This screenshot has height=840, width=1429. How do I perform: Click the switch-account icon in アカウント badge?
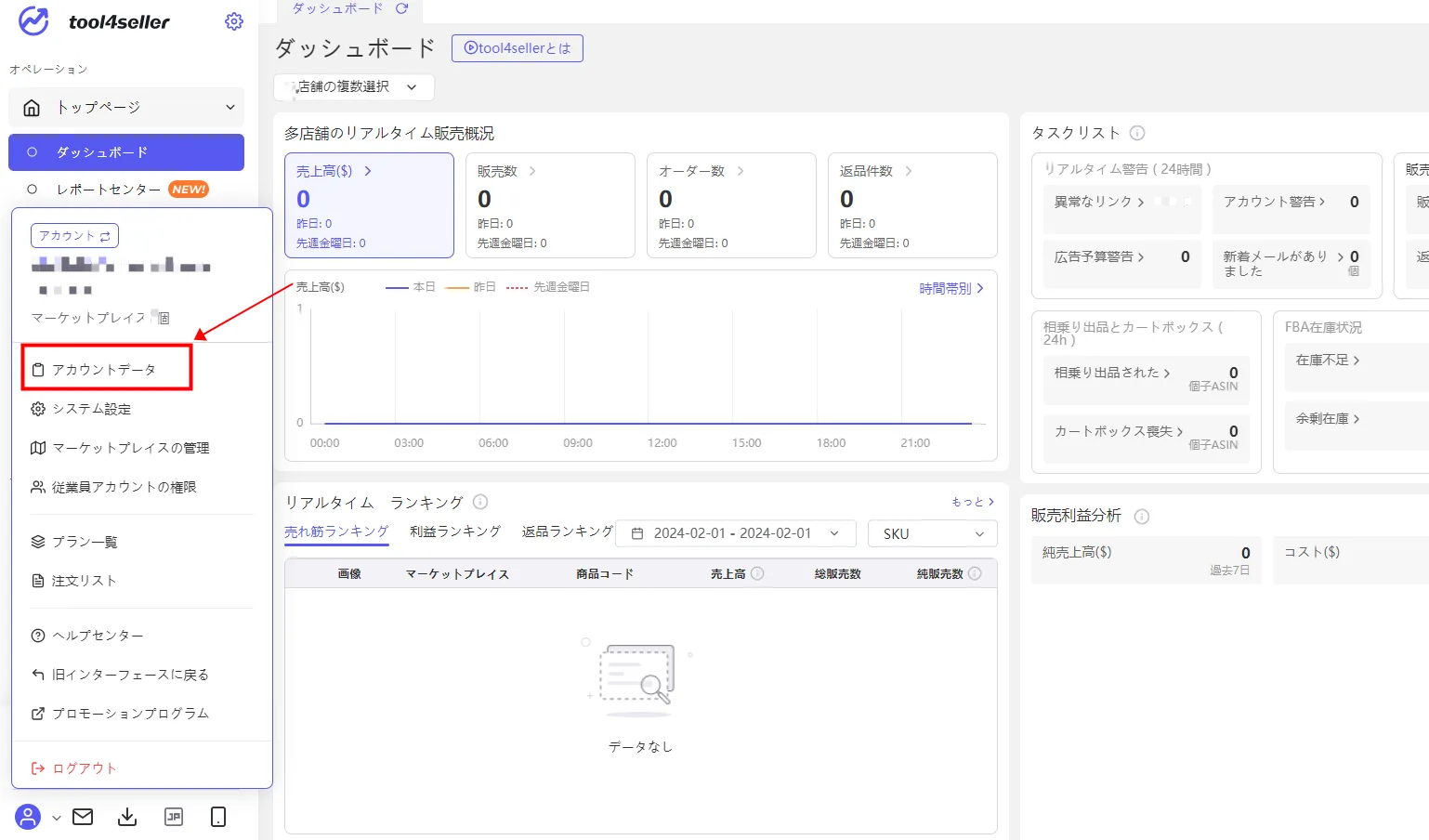pyautogui.click(x=105, y=236)
